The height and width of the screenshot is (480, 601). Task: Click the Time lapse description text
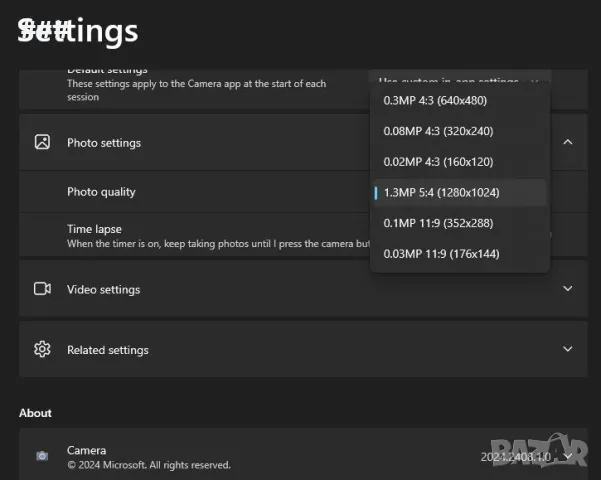[218, 244]
